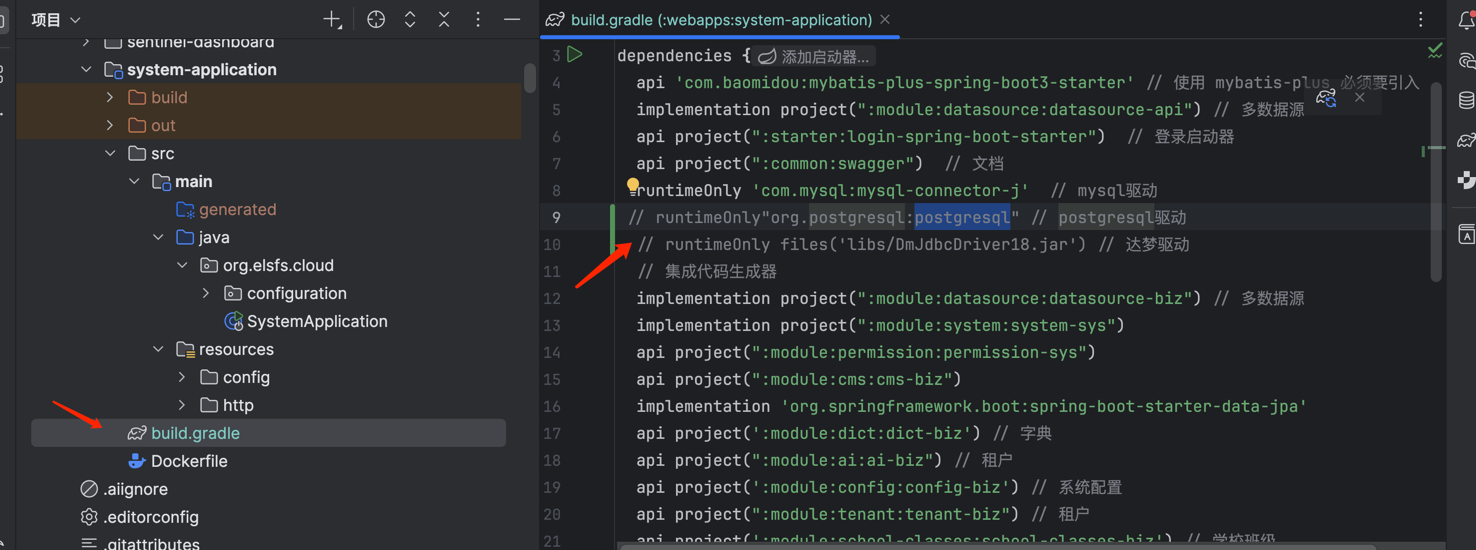Click the Gradle sync changes icon
The image size is (1476, 550).
tap(1326, 98)
